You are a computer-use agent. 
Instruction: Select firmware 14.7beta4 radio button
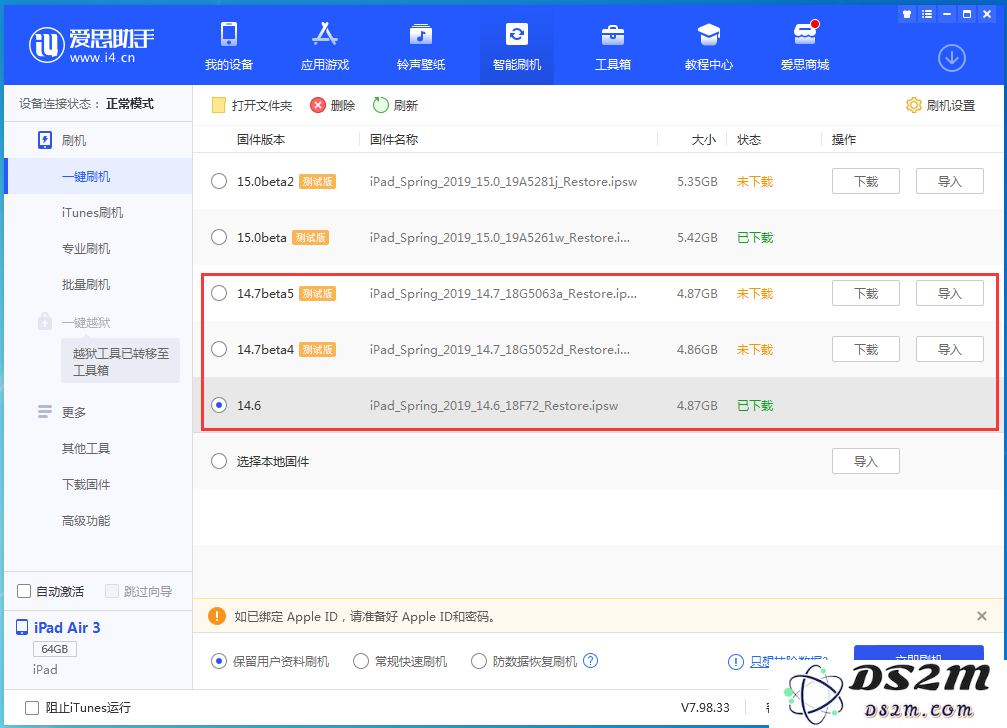[x=219, y=349]
